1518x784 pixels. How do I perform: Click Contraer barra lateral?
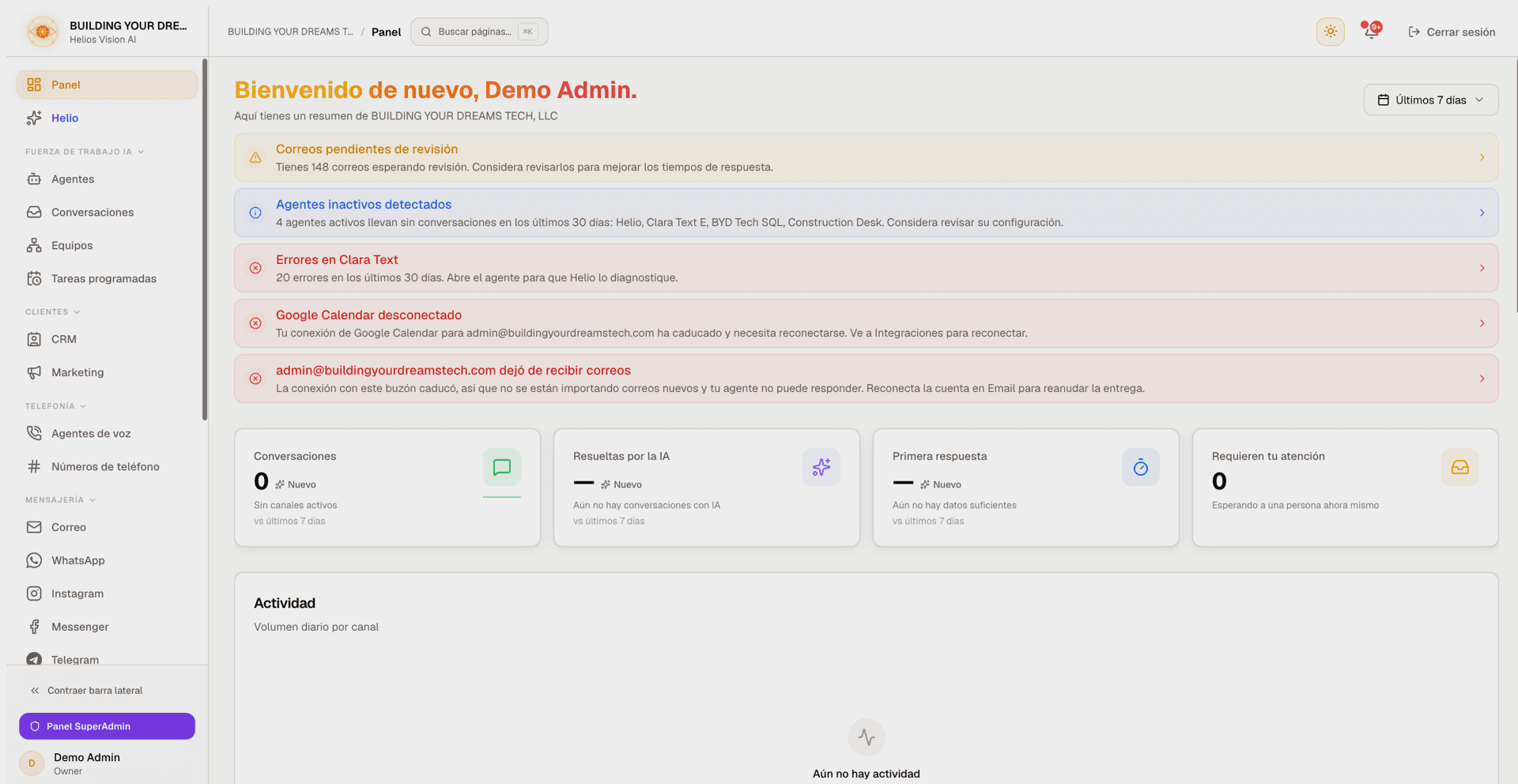[87, 691]
